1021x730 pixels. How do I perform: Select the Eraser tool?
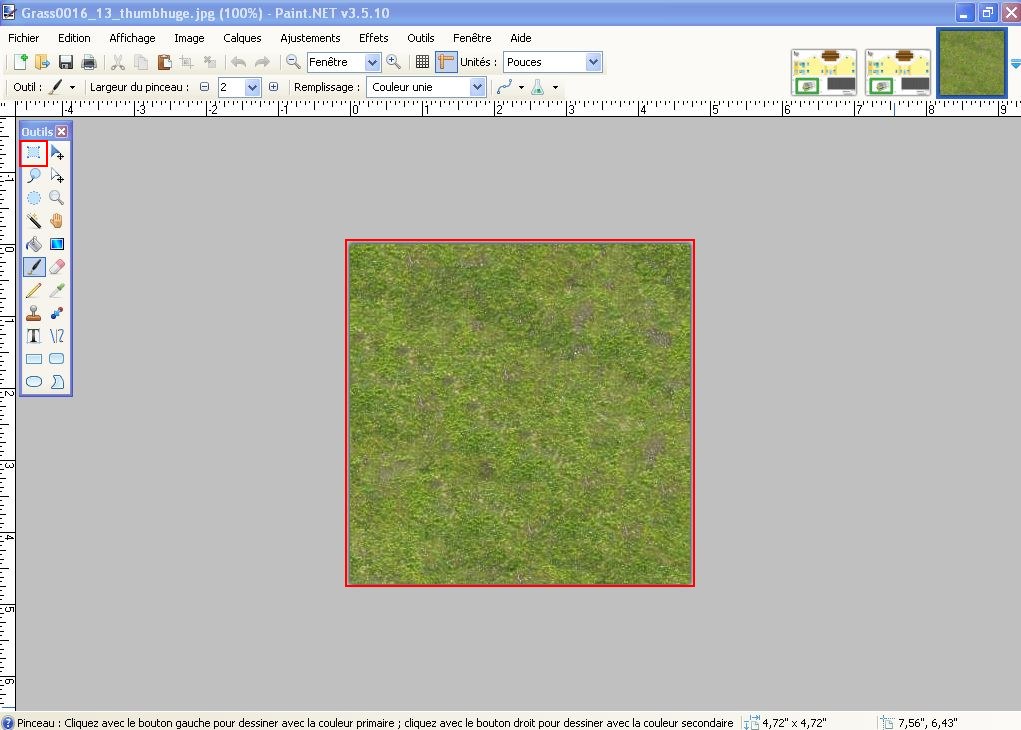click(57, 267)
